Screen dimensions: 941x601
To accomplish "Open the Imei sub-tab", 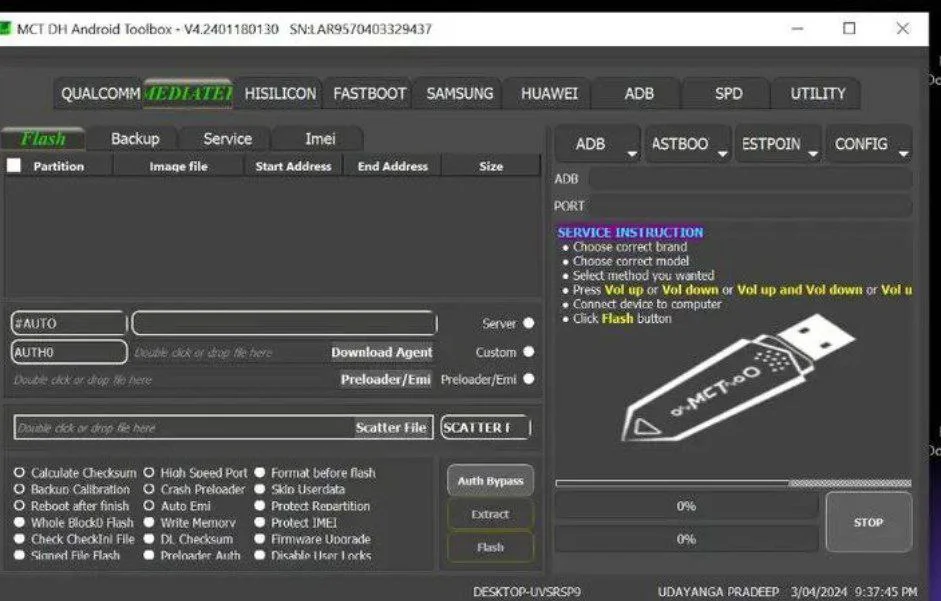I will [x=320, y=139].
